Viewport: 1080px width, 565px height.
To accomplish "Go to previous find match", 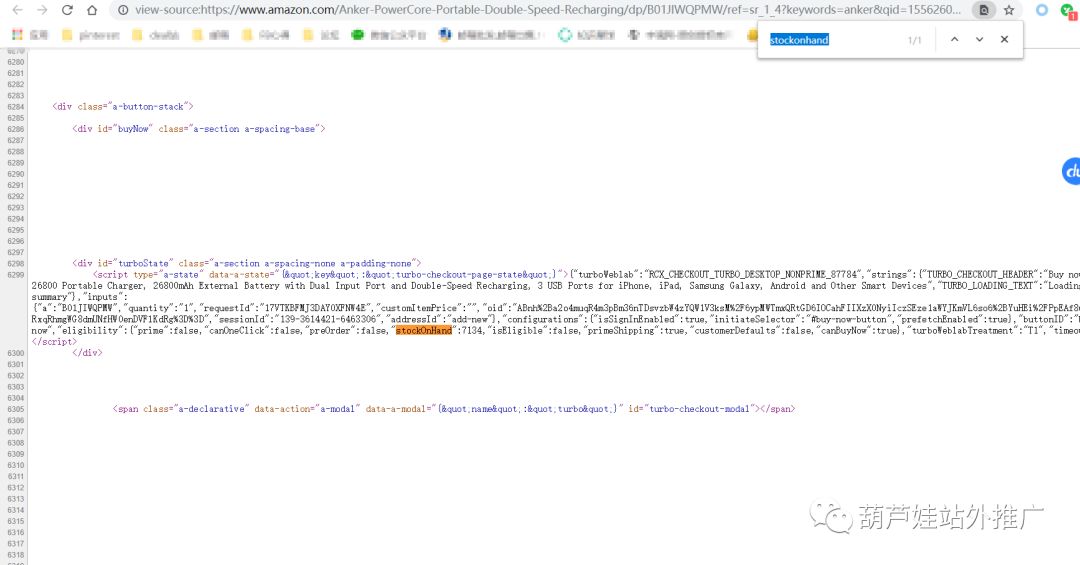I will coord(955,39).
